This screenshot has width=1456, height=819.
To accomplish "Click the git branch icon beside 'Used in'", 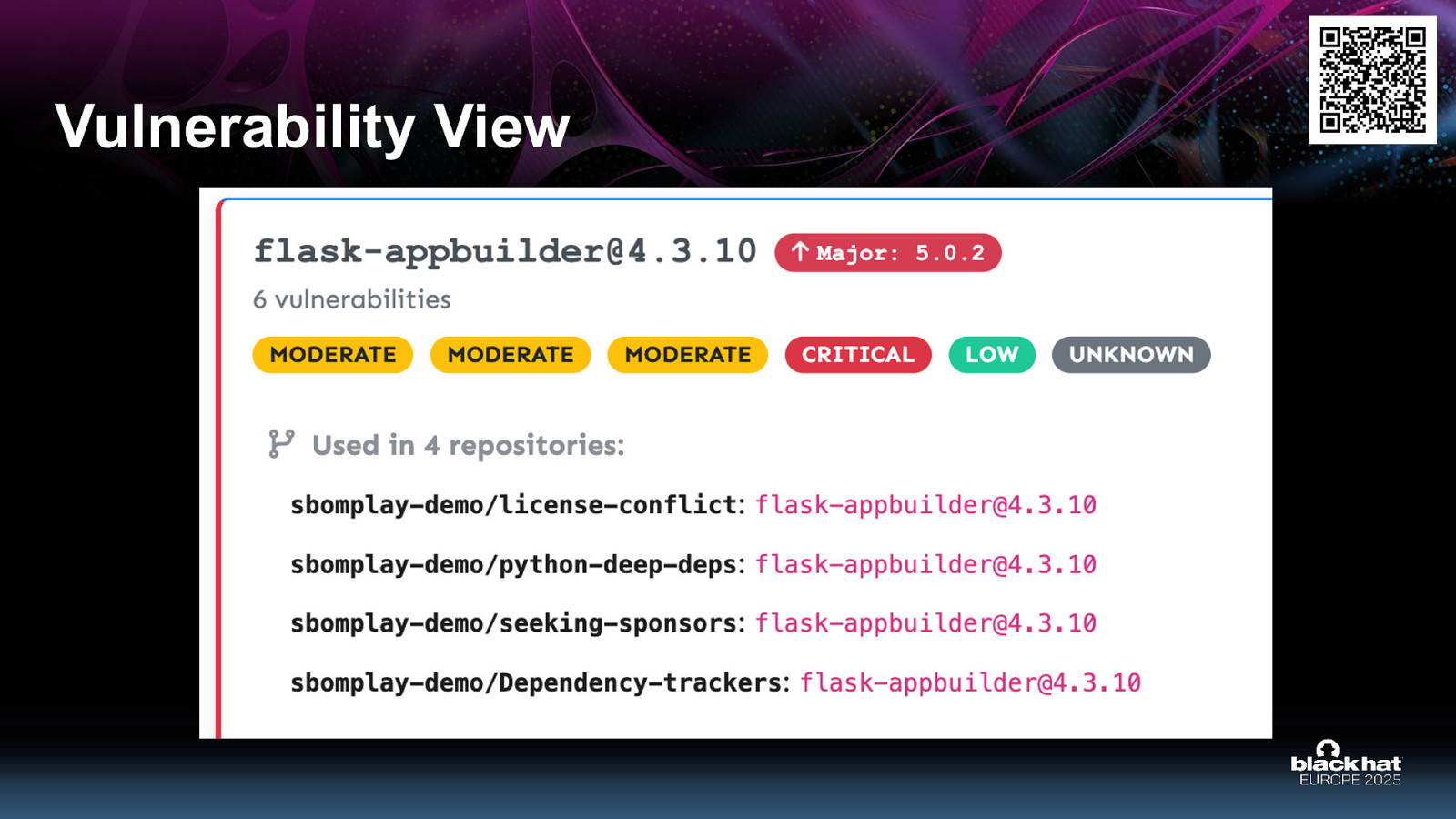I will coord(281,444).
